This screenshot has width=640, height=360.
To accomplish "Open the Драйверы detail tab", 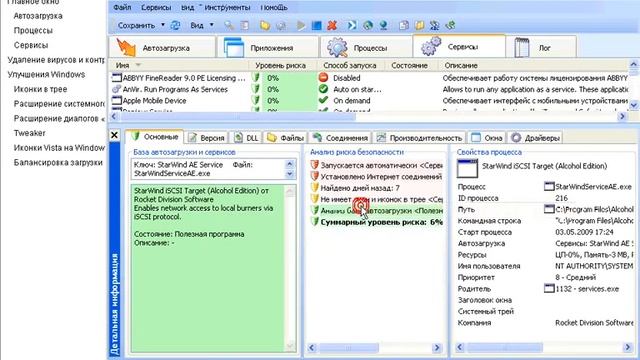I will [536, 138].
